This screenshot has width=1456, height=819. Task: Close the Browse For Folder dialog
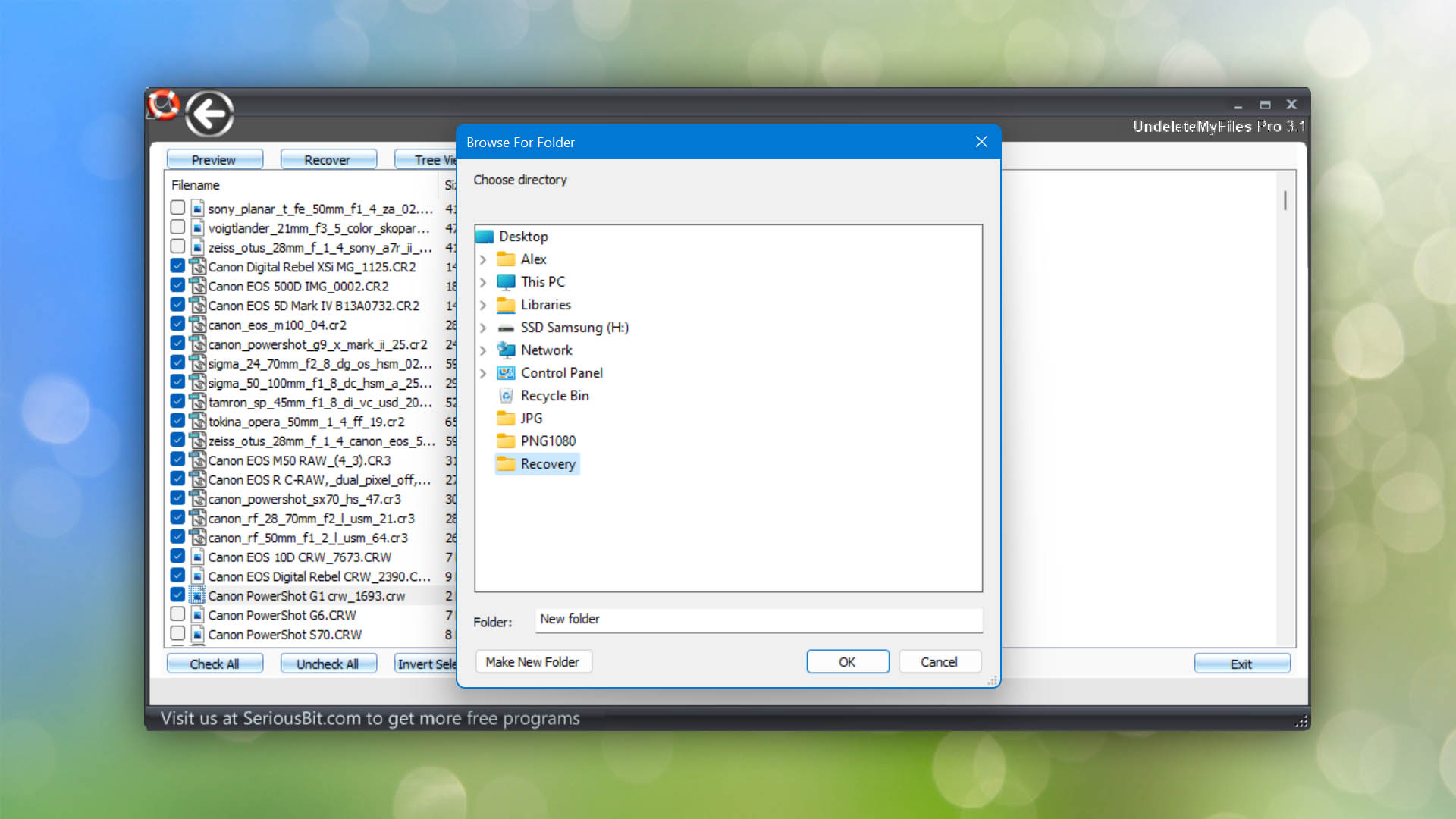click(981, 142)
